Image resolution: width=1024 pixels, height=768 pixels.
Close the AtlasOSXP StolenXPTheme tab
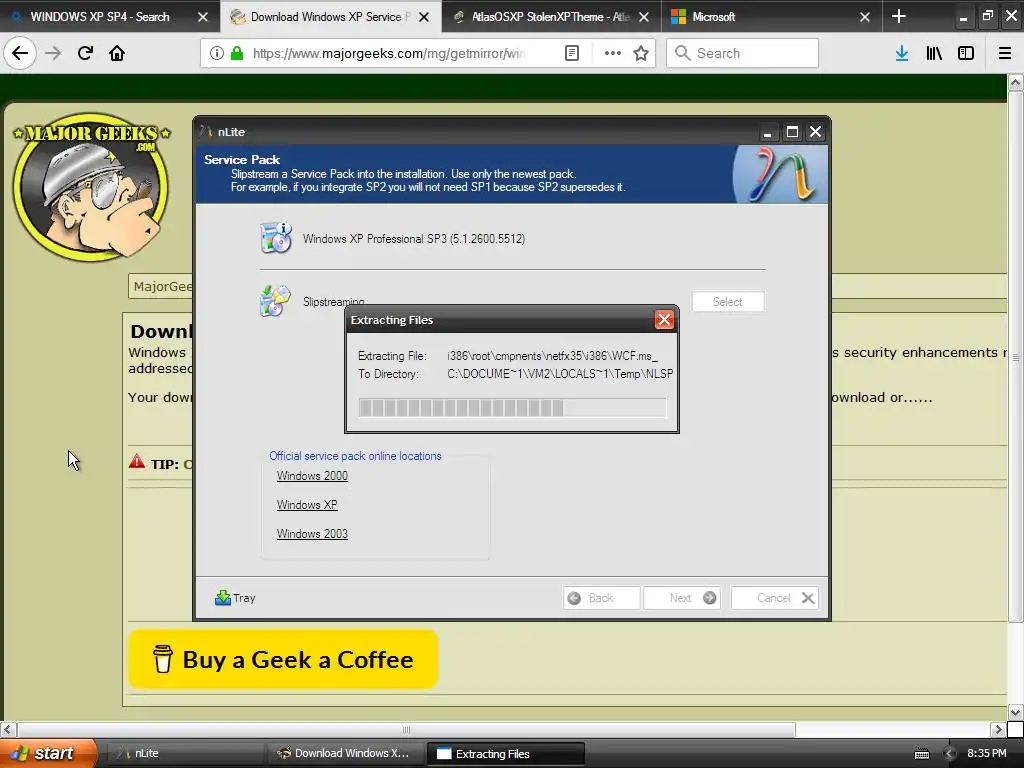click(644, 17)
